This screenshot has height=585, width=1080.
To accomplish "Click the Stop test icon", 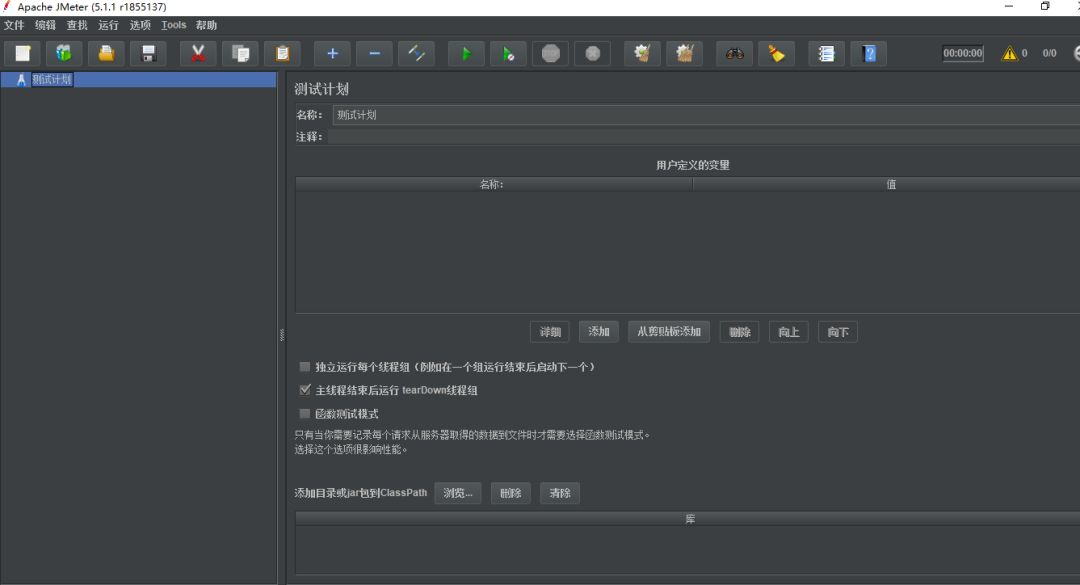I will [x=550, y=54].
